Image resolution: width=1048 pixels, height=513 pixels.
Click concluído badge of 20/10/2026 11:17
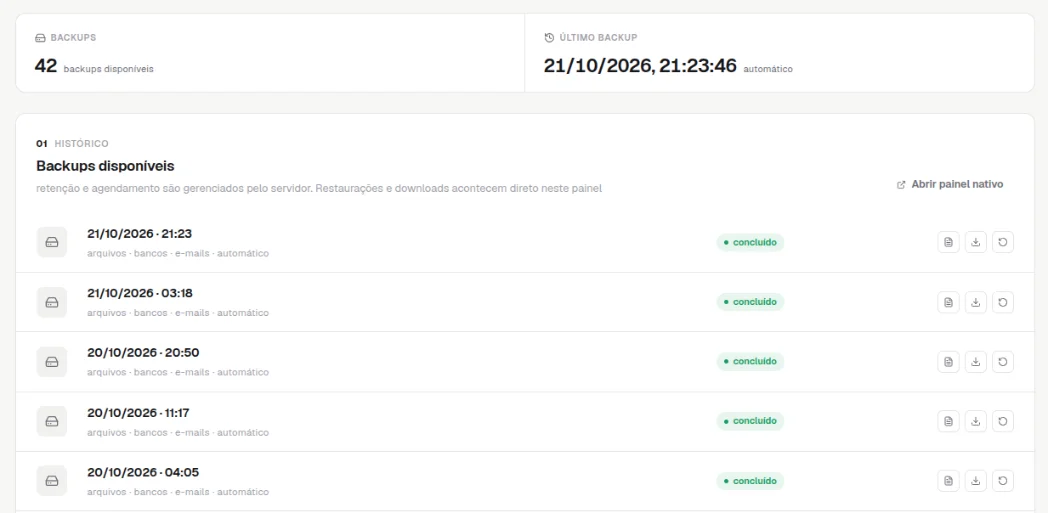(x=750, y=421)
